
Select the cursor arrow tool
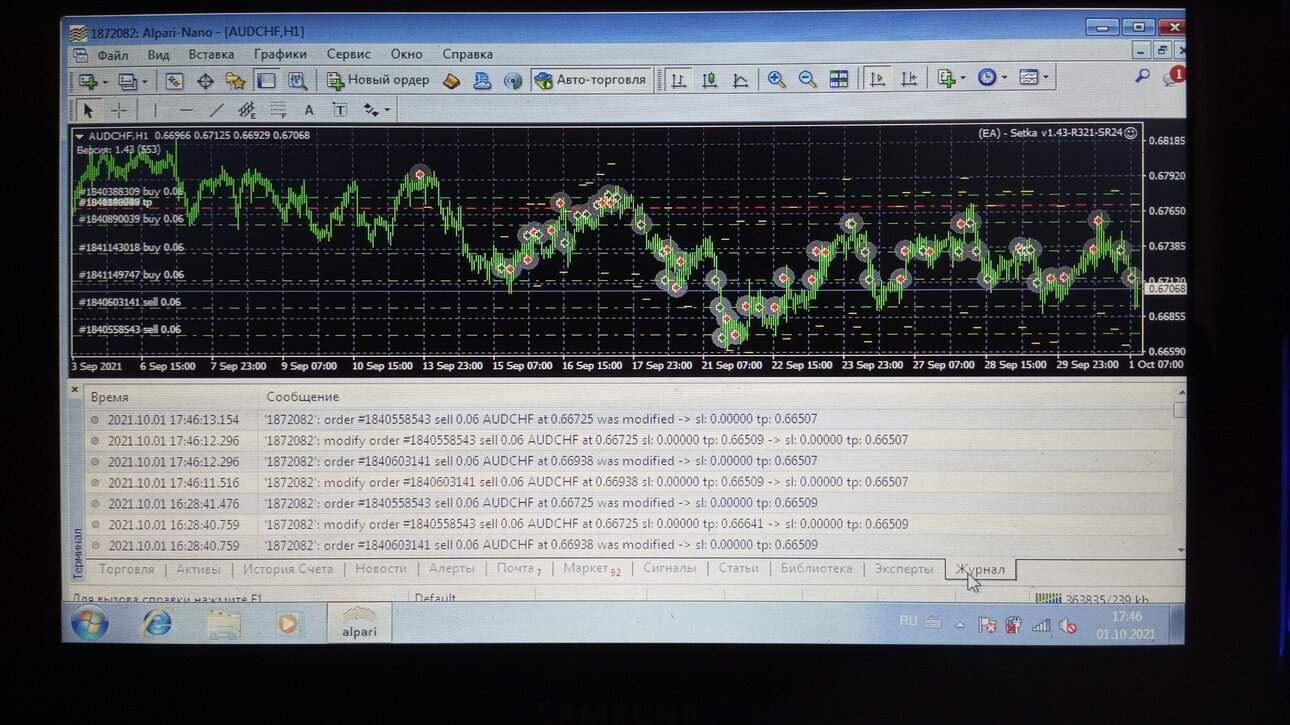(x=88, y=110)
